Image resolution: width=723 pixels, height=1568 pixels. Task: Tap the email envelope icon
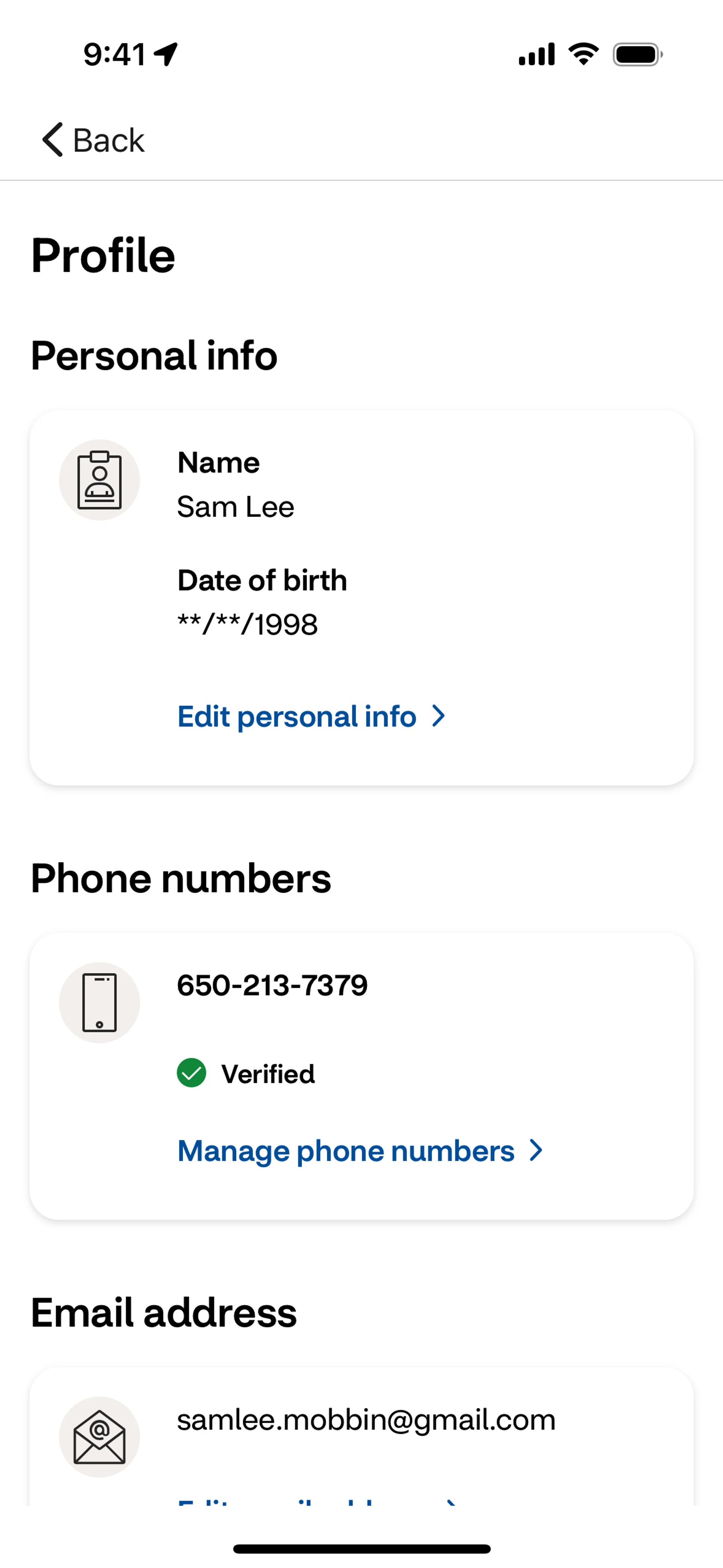(x=99, y=1437)
